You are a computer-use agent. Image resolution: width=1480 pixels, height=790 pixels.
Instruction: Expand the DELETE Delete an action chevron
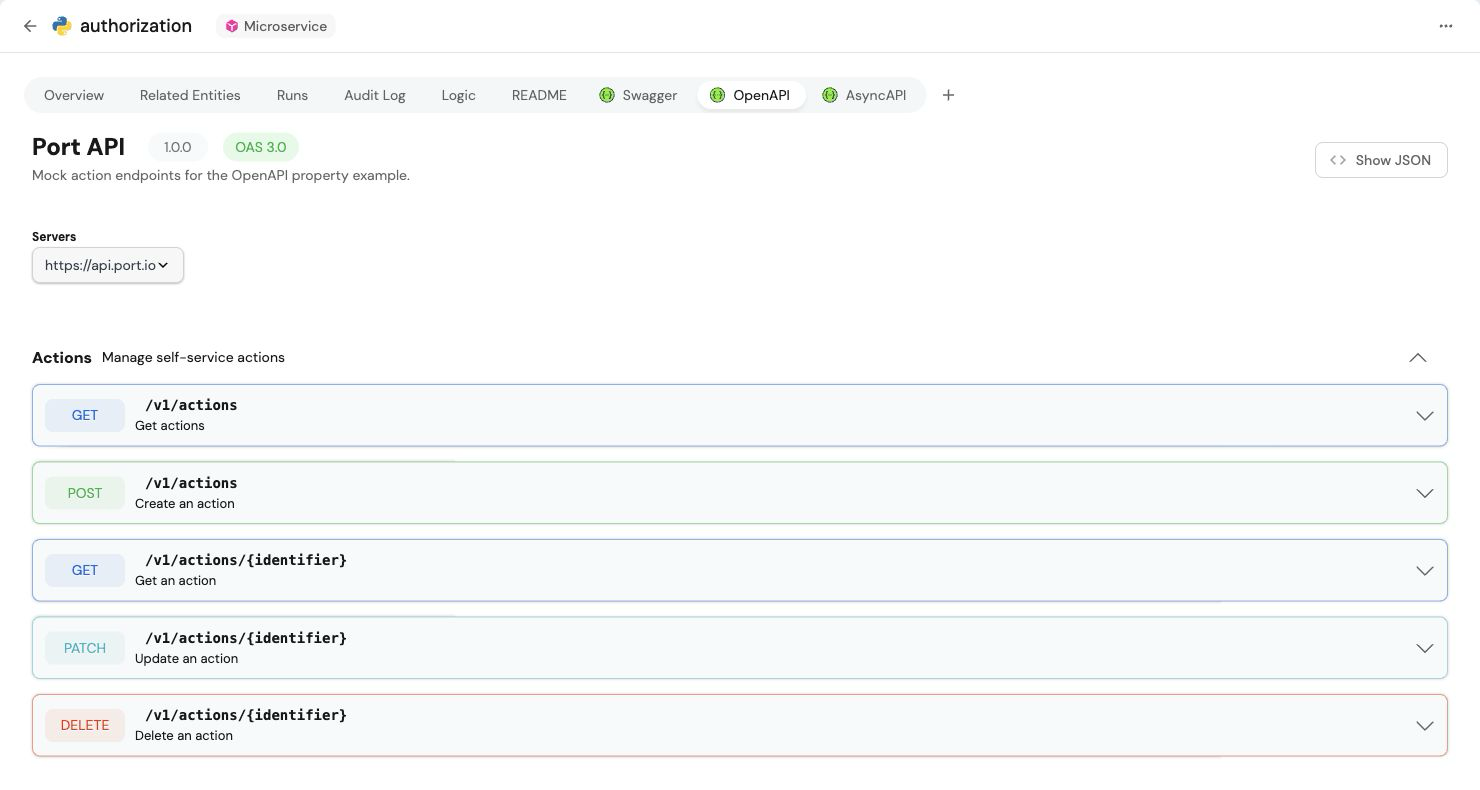coord(1424,726)
